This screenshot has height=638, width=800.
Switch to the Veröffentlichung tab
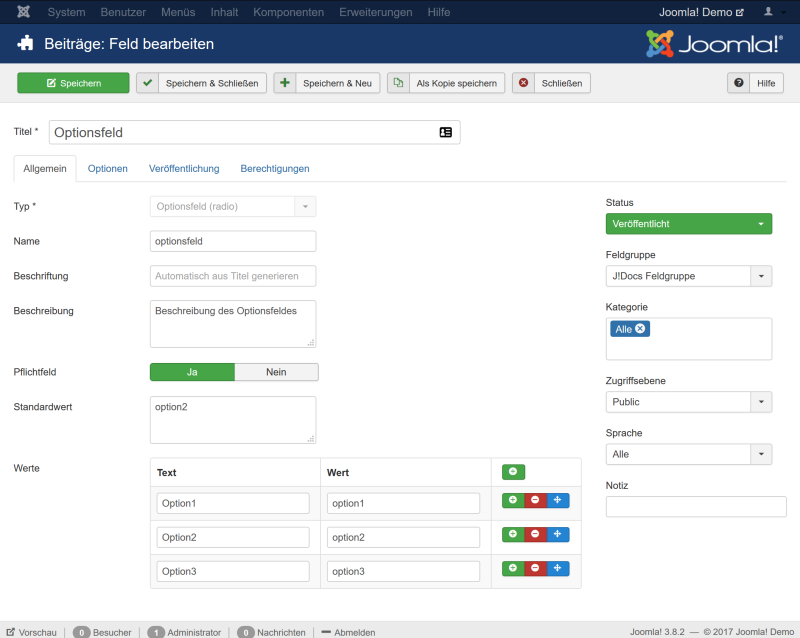pos(184,169)
